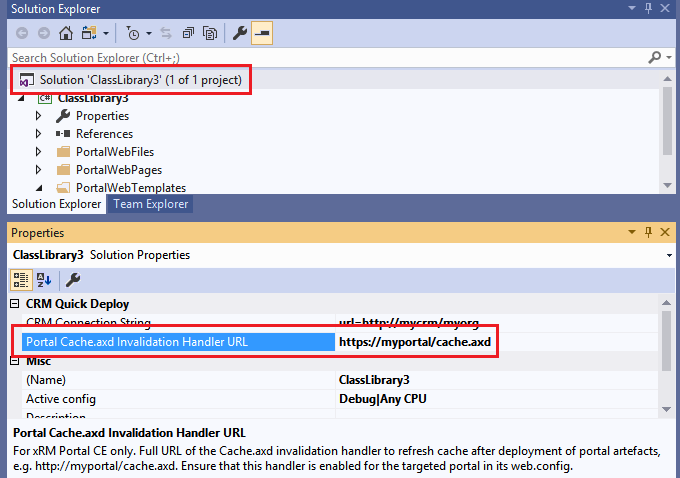Click the Home icon in Solution Explorer toolbar
The width and height of the screenshot is (680, 478).
pos(66,33)
